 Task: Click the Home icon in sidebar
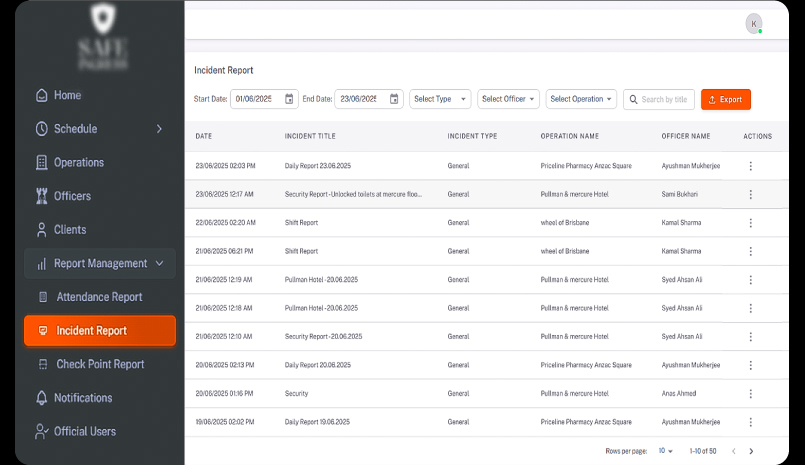pyautogui.click(x=41, y=96)
